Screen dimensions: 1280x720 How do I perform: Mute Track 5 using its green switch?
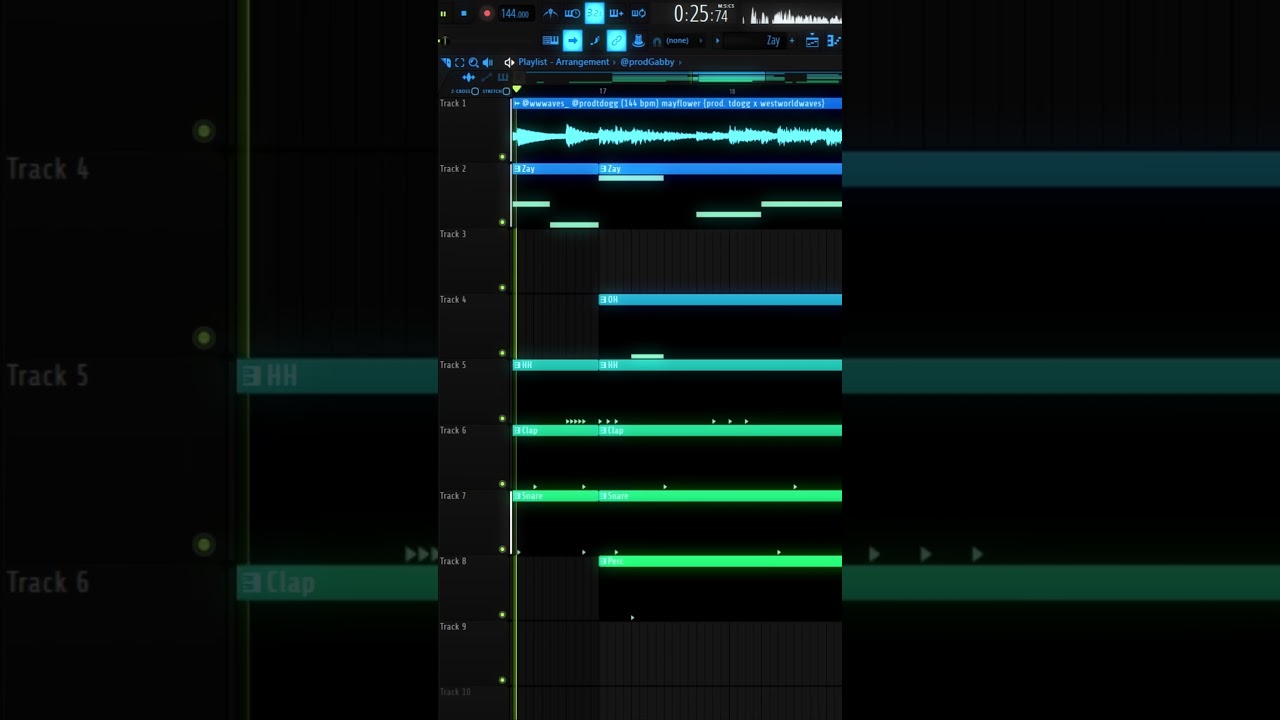pyautogui.click(x=502, y=419)
